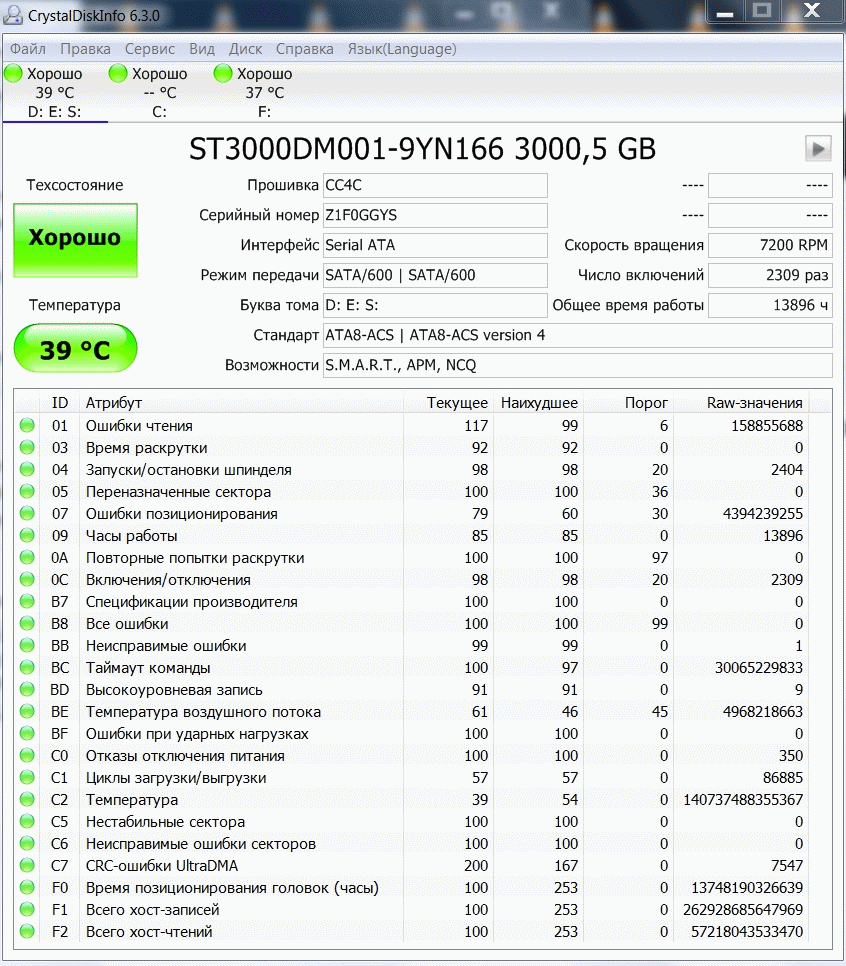Click the Интерфейс field Serial ATA

pos(435,245)
